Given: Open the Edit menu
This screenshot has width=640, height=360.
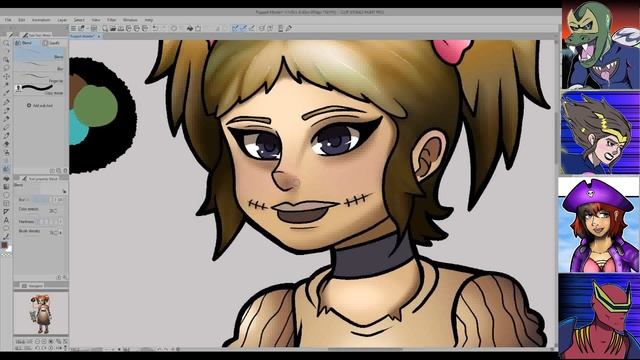Looking at the screenshot, I should (22, 20).
